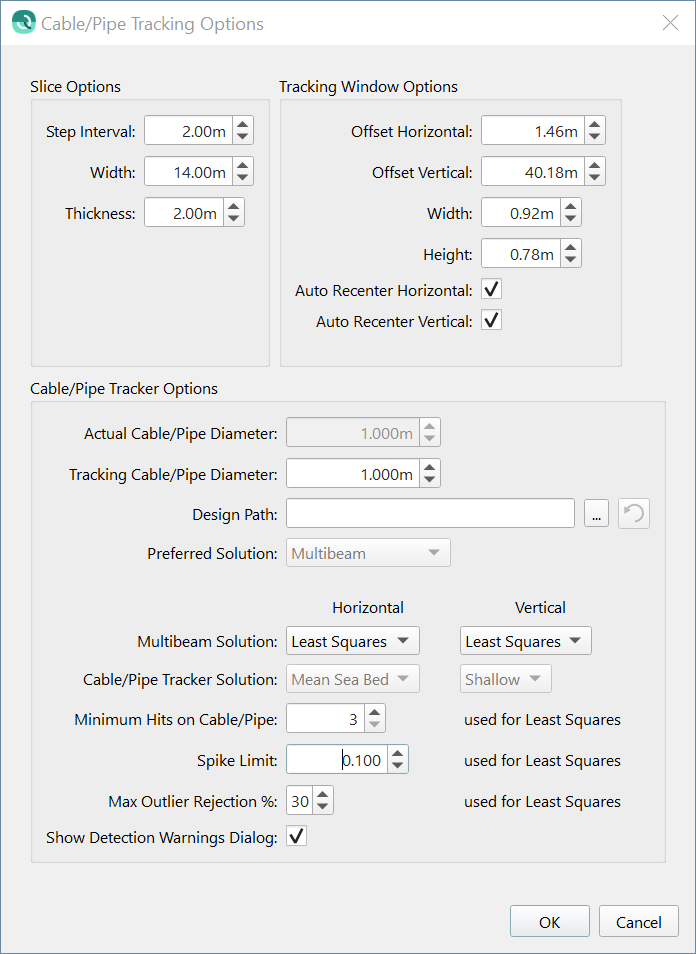Toggle Auto Recenter Horizontal checkbox
Viewport: 696px width, 954px height.
(491, 290)
